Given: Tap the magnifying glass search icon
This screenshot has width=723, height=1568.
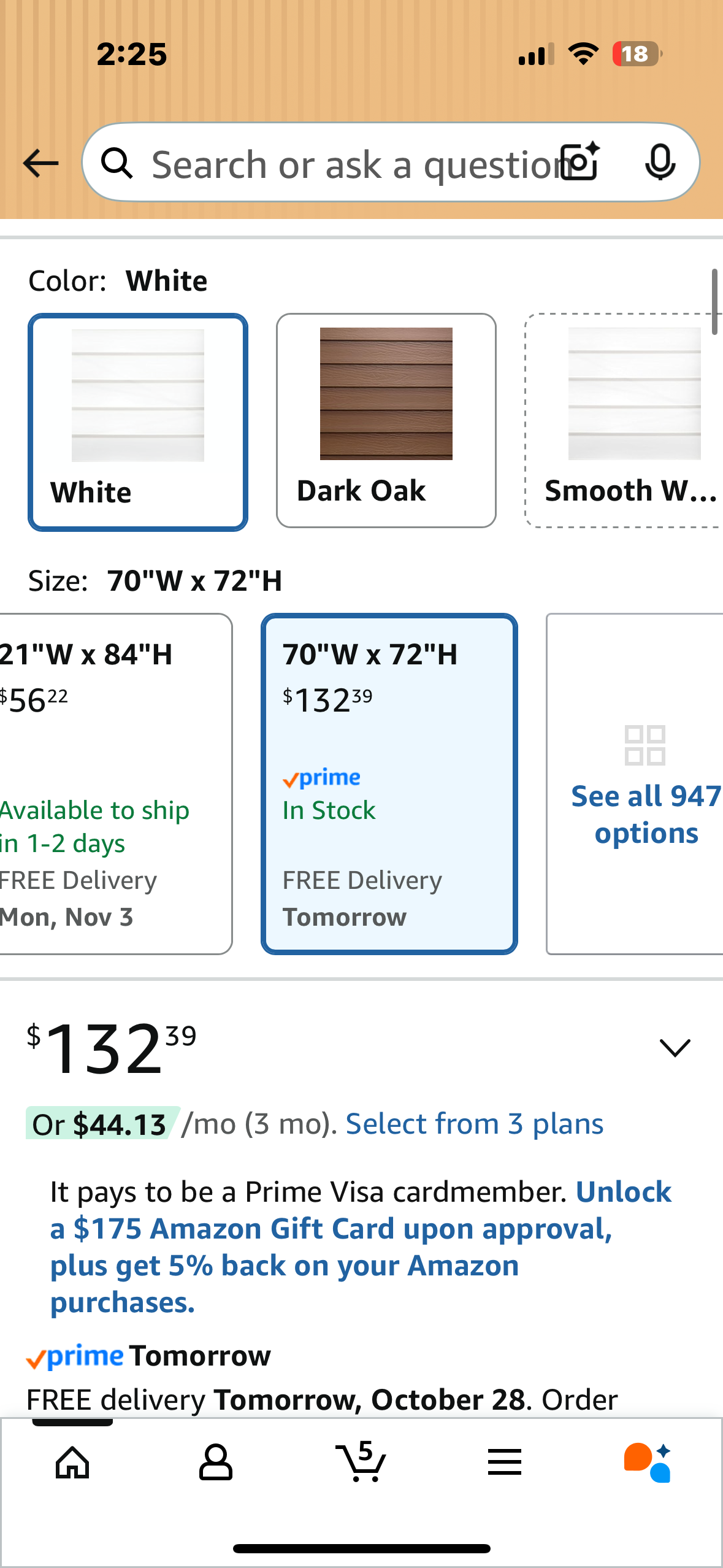Looking at the screenshot, I should point(118,163).
